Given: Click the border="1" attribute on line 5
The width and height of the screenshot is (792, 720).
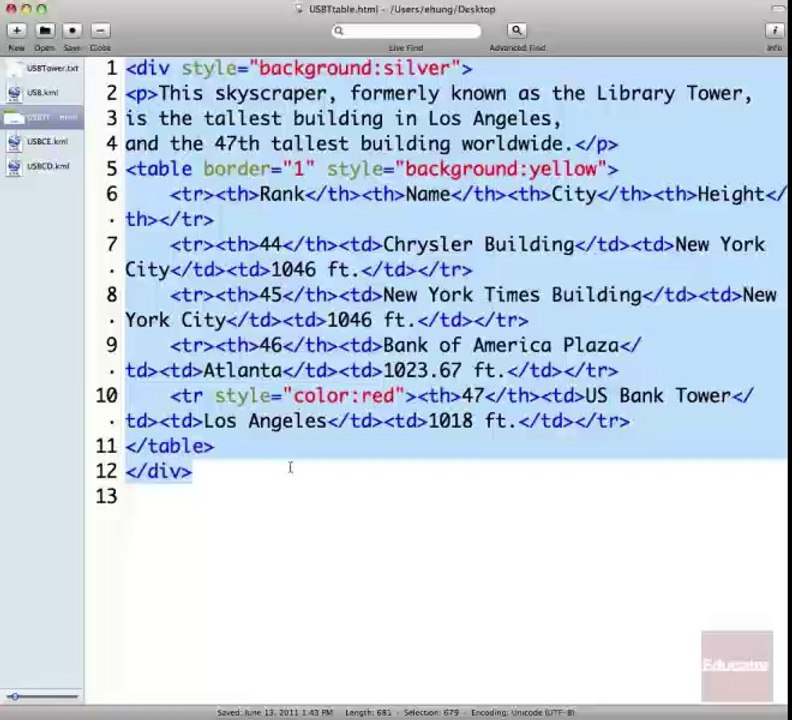Looking at the screenshot, I should (x=259, y=169).
